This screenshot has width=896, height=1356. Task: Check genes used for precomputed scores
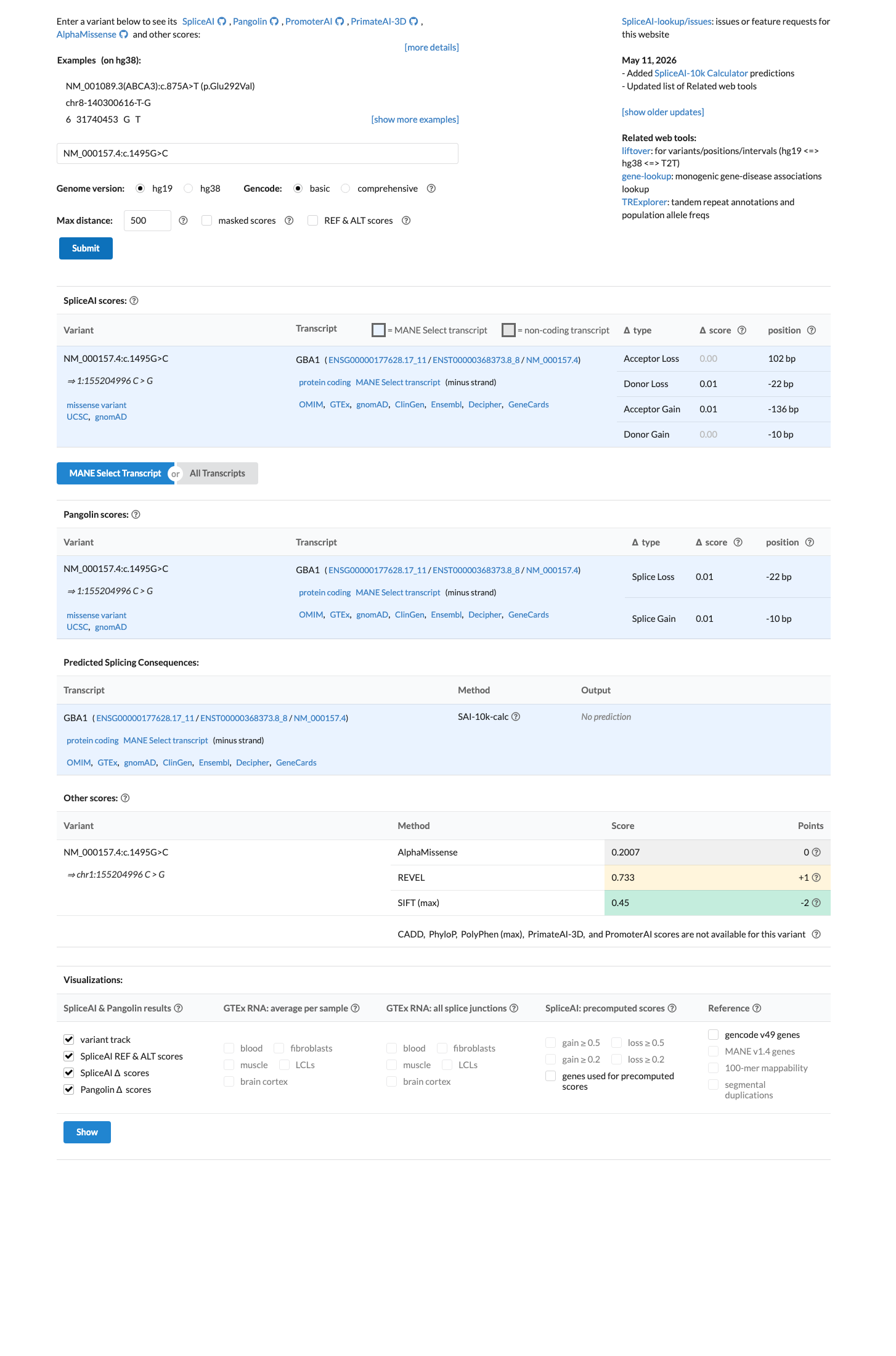(x=551, y=1076)
